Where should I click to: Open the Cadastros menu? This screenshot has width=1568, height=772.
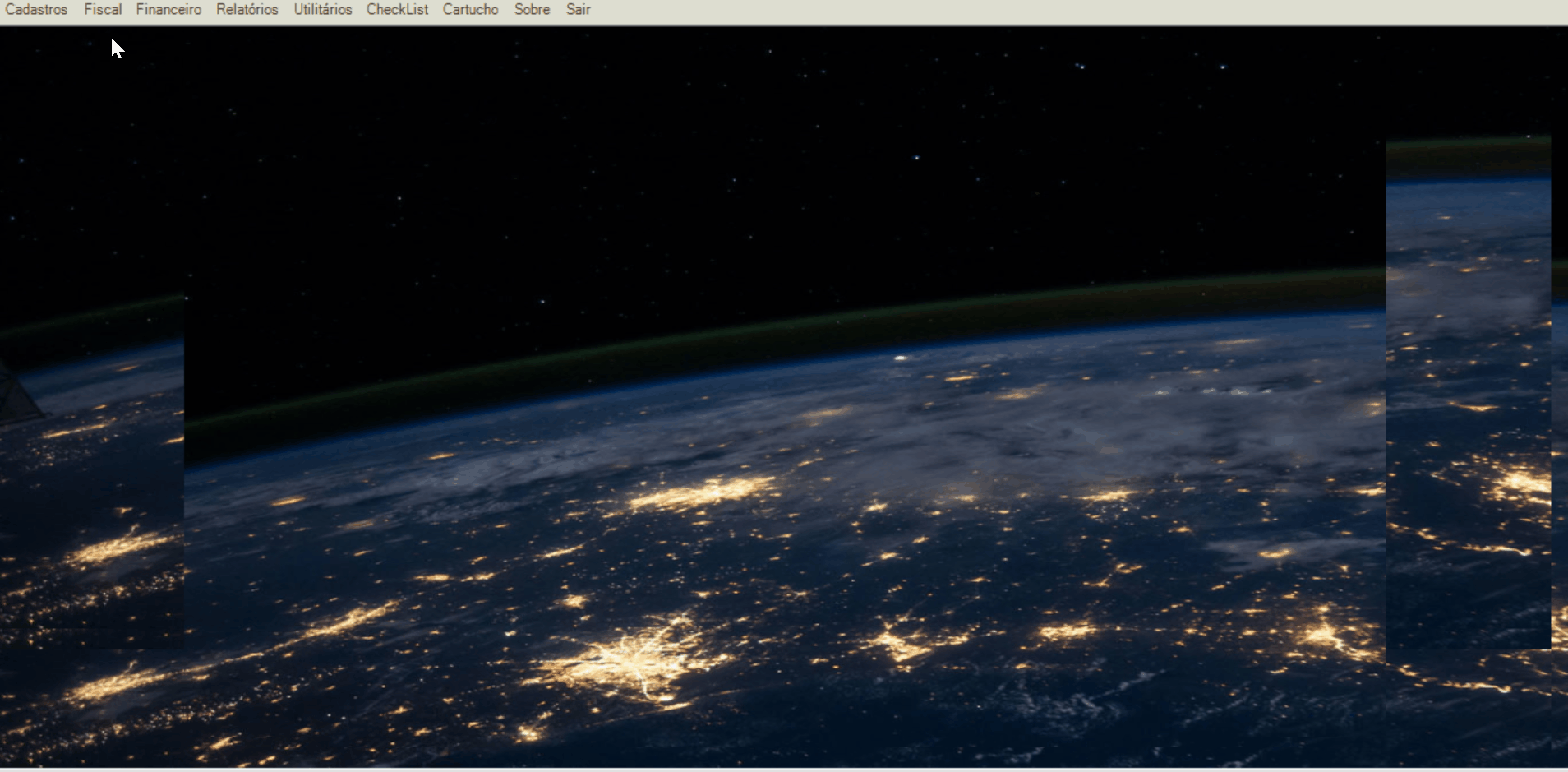pyautogui.click(x=36, y=10)
